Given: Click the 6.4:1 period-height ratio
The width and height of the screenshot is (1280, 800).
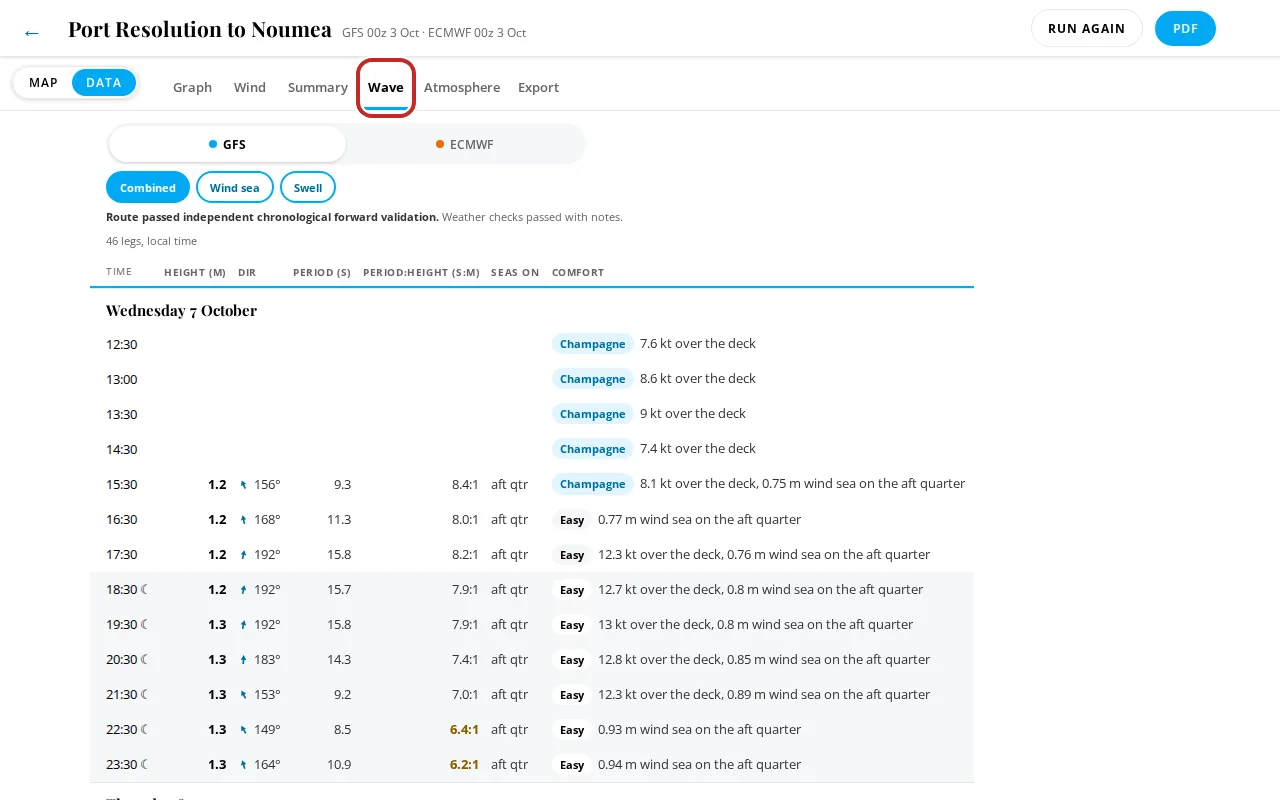Looking at the screenshot, I should point(464,730).
